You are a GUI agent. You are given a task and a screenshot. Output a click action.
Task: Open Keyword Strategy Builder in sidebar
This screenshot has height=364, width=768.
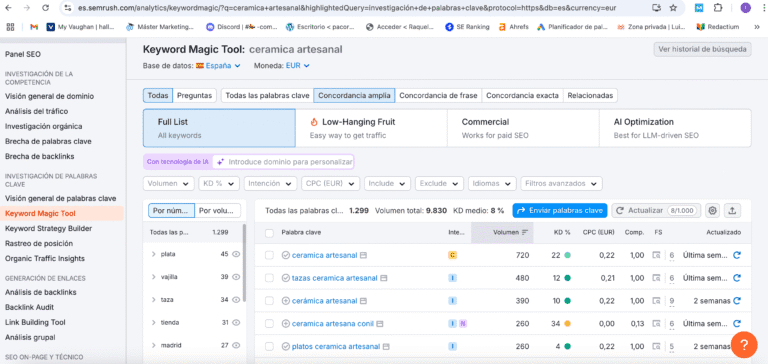point(48,228)
